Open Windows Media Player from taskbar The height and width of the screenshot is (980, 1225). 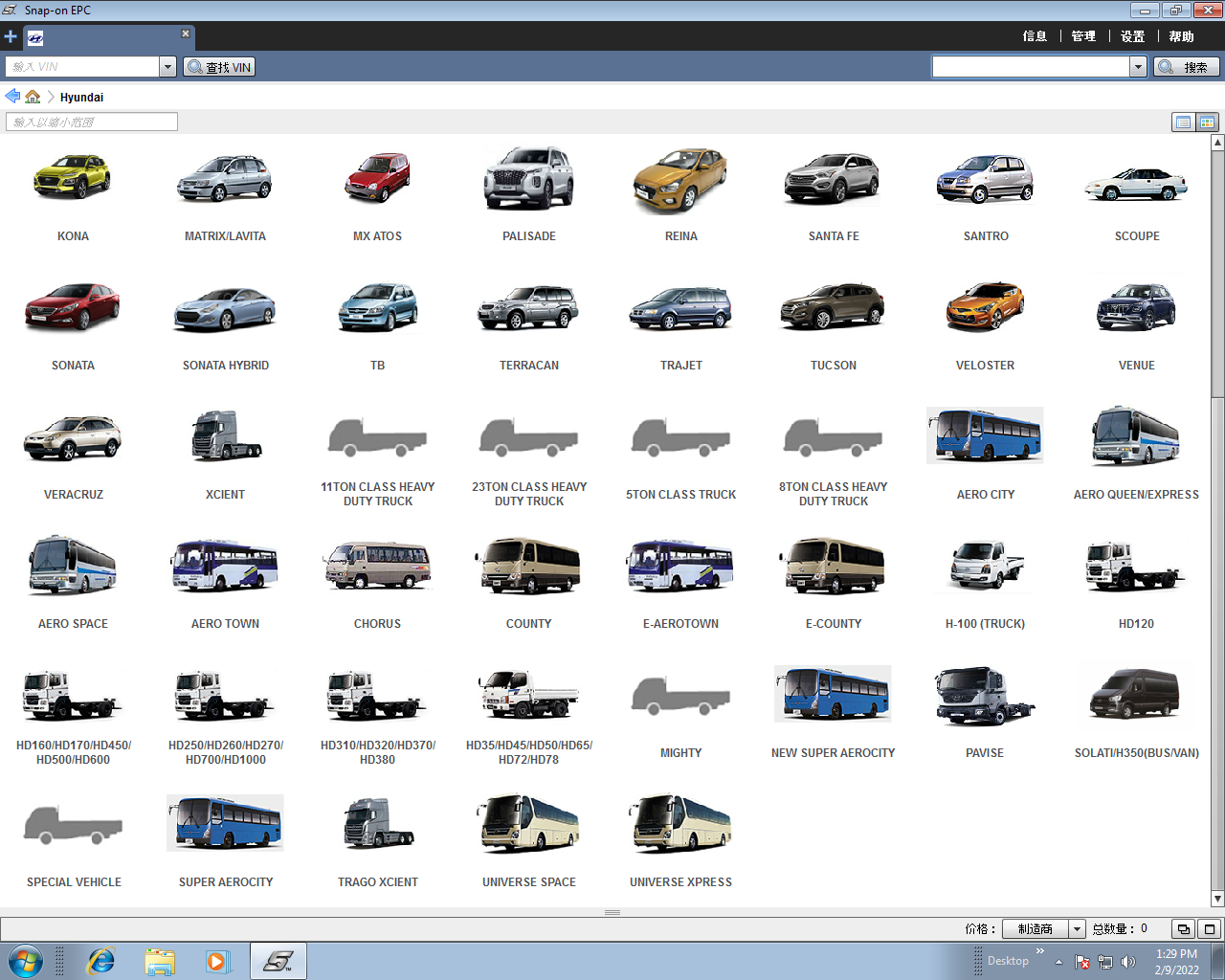coord(218,961)
